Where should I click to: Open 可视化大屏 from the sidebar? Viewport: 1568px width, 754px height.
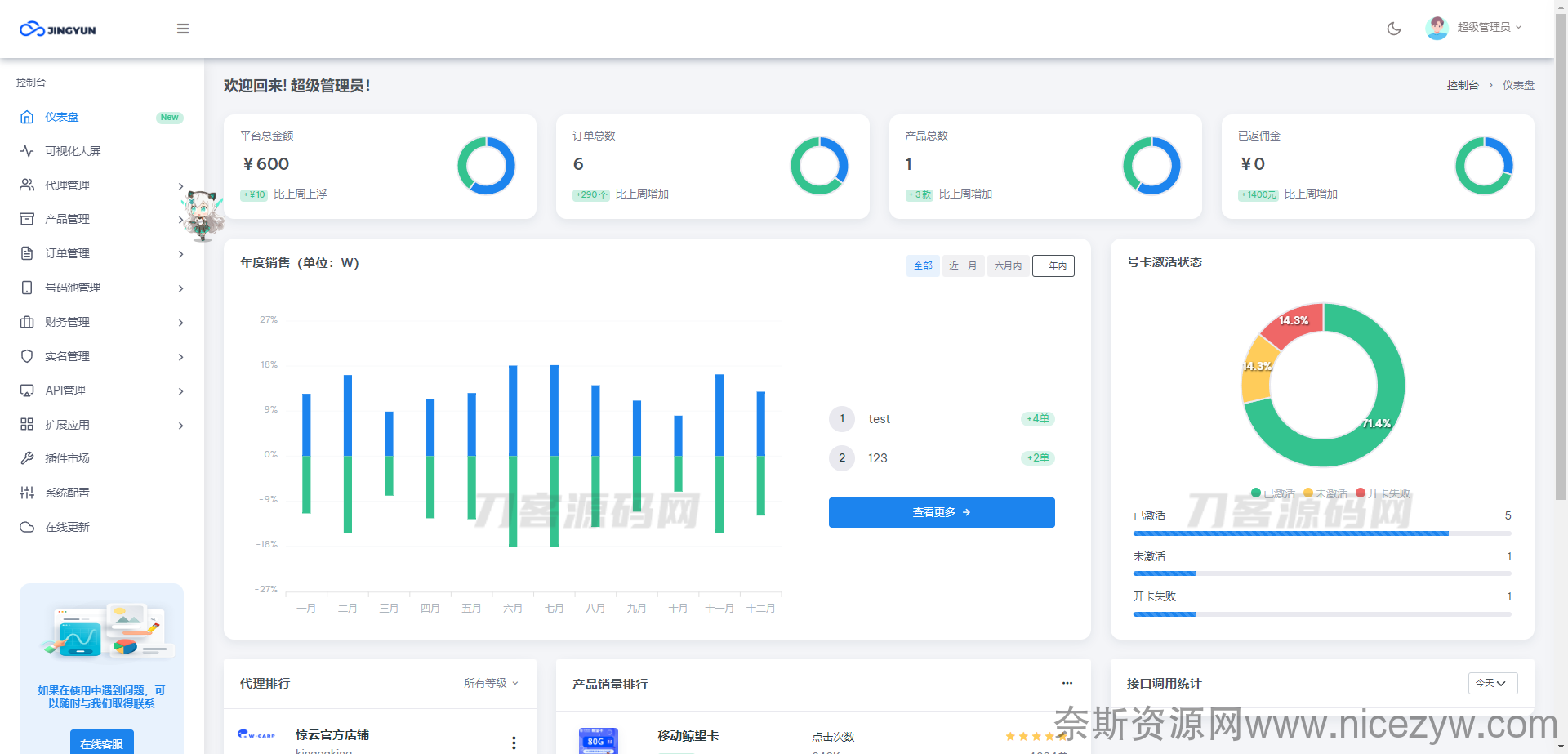click(73, 151)
